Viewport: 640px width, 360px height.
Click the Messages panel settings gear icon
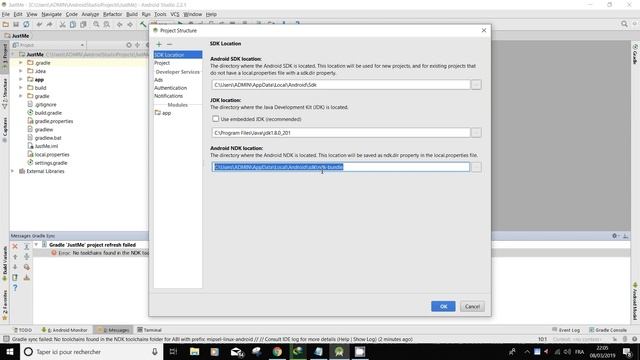pyautogui.click(x=615, y=236)
